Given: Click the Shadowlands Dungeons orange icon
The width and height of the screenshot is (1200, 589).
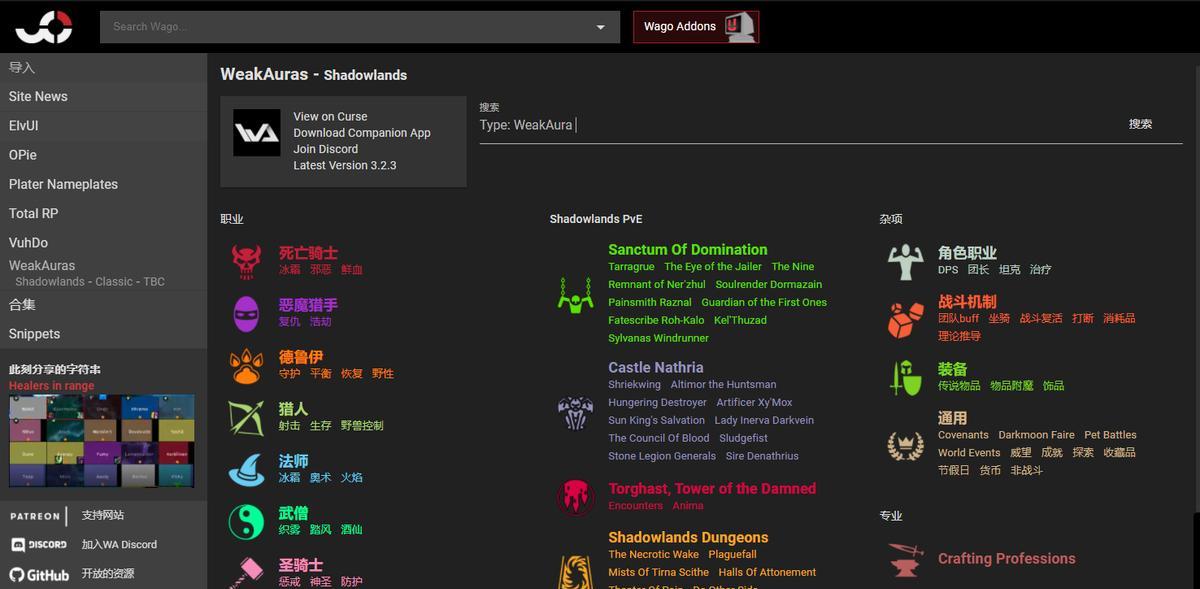Looking at the screenshot, I should click(x=575, y=572).
